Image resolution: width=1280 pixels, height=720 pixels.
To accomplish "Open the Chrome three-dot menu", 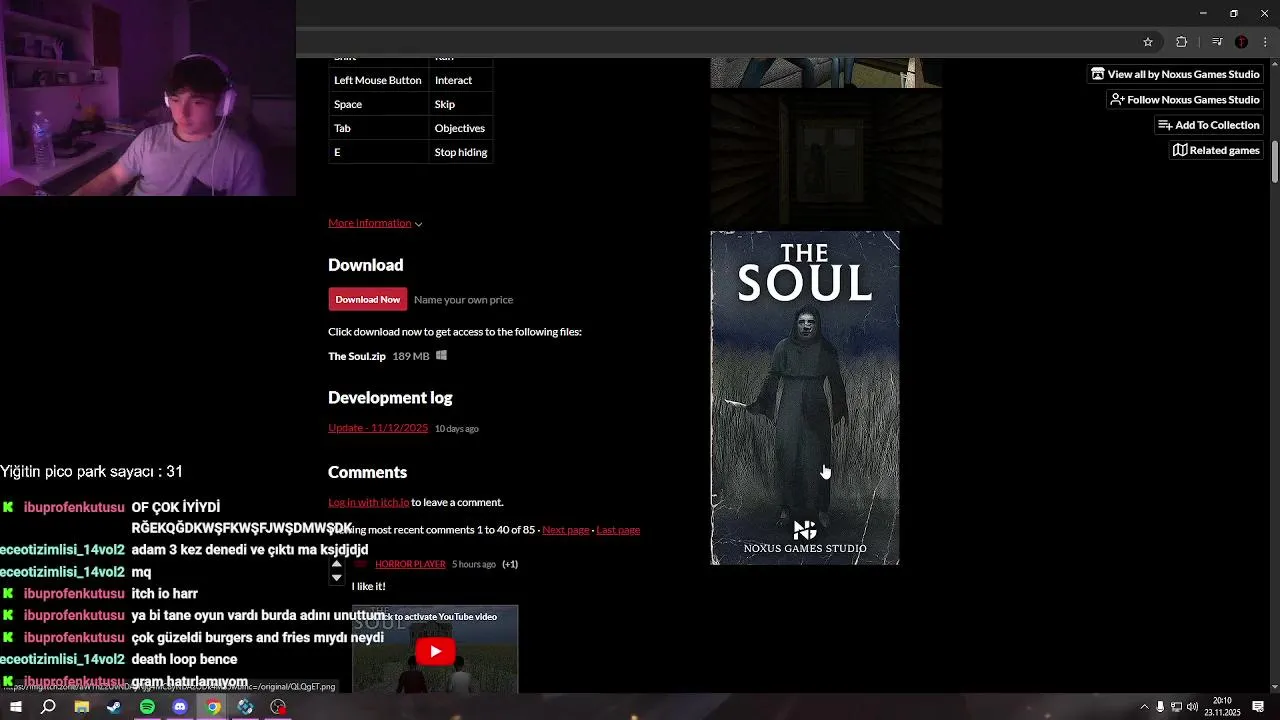I will coord(1265,42).
